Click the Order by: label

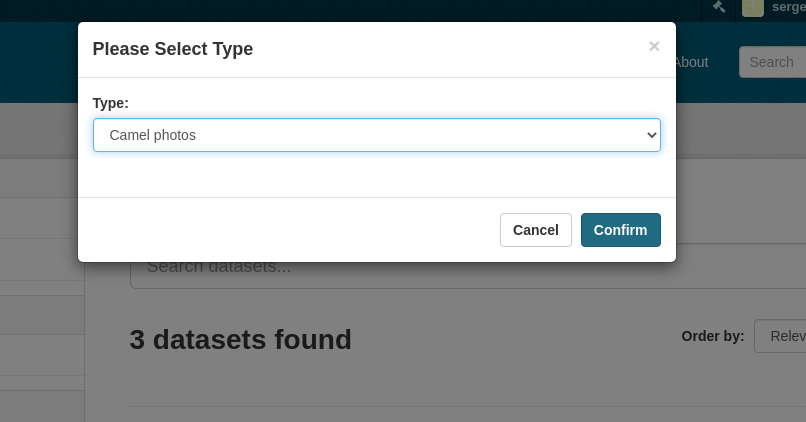click(712, 336)
